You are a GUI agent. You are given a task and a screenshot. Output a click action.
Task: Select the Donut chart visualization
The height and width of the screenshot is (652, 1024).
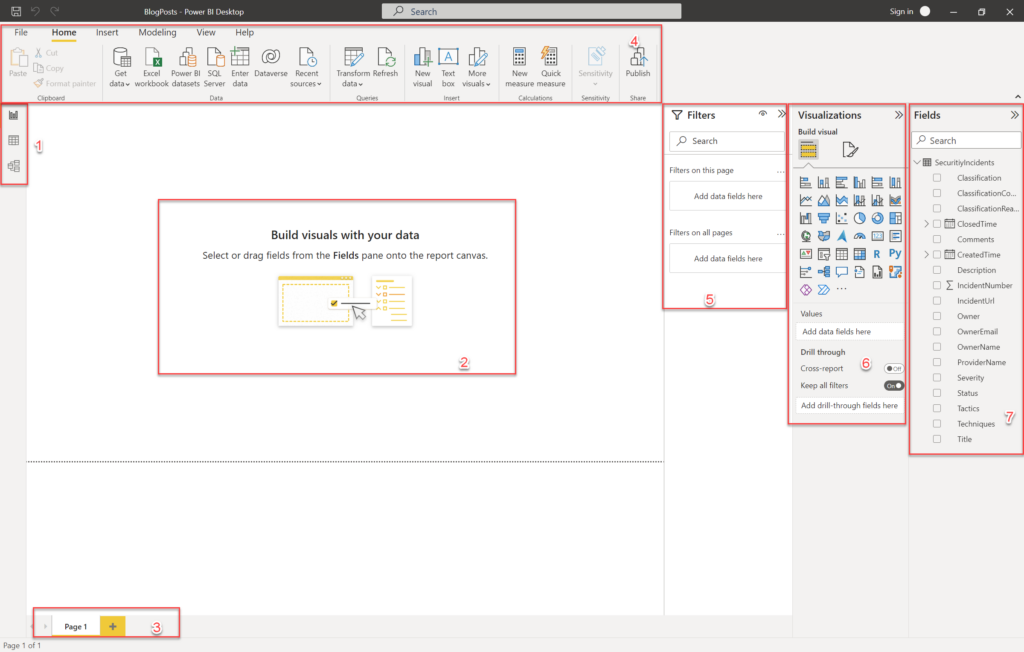point(877,218)
